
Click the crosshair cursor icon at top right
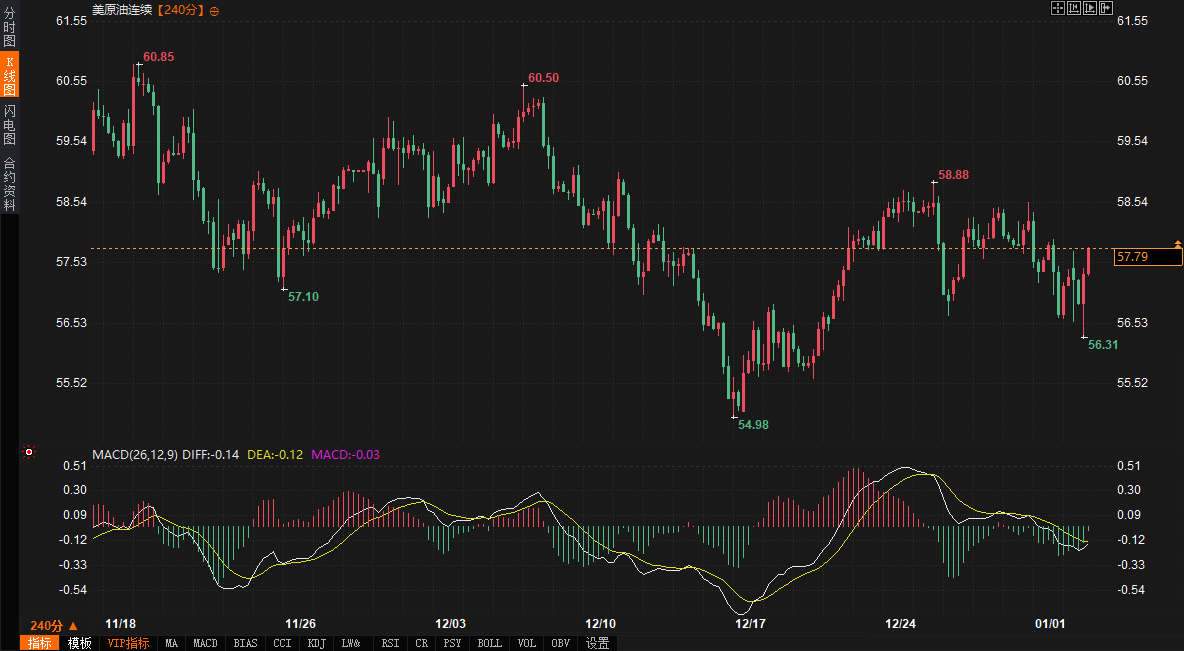1057,8
